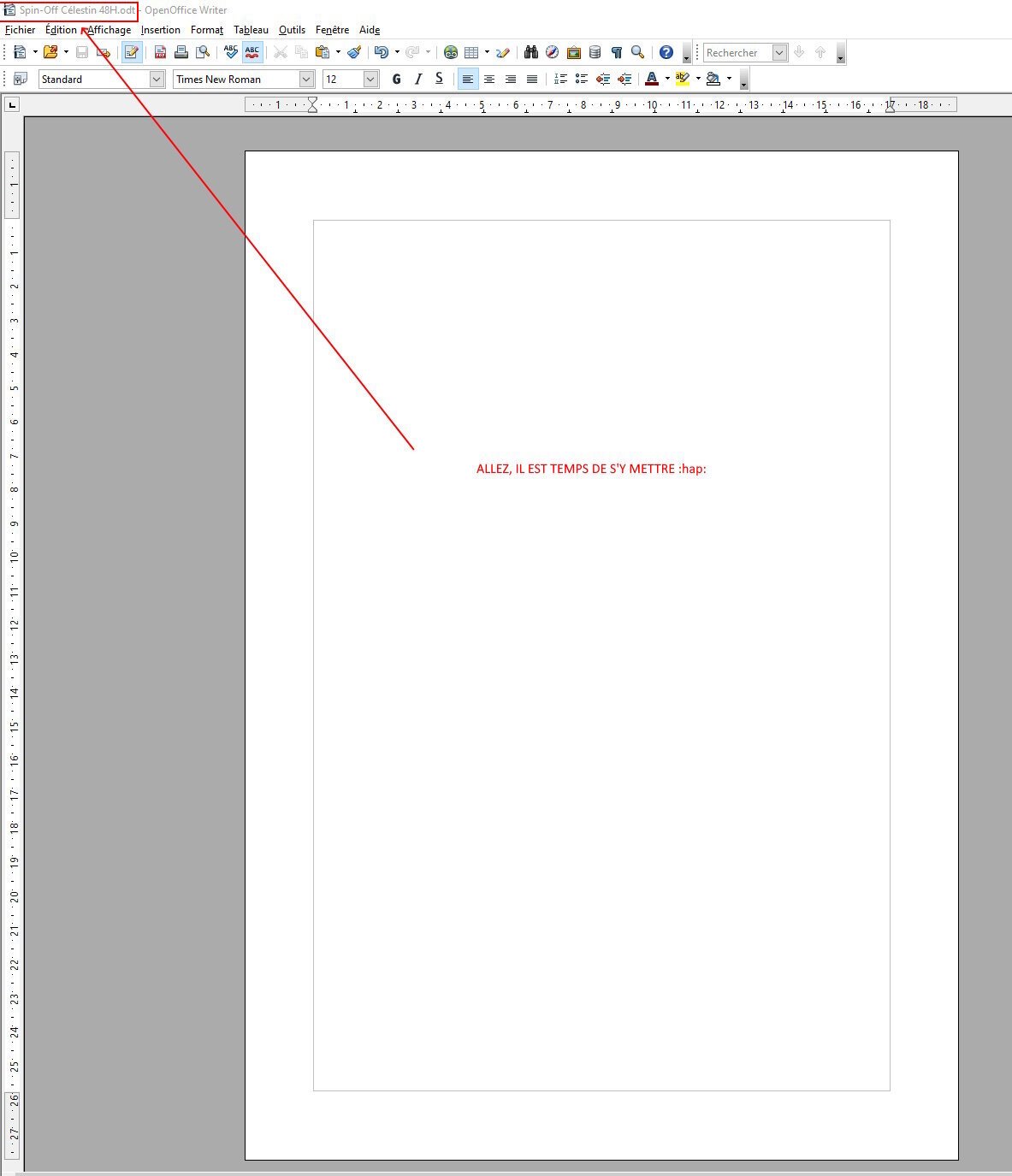The width and height of the screenshot is (1012, 1176).
Task: Send the document by e-mail icon
Action: [104, 52]
